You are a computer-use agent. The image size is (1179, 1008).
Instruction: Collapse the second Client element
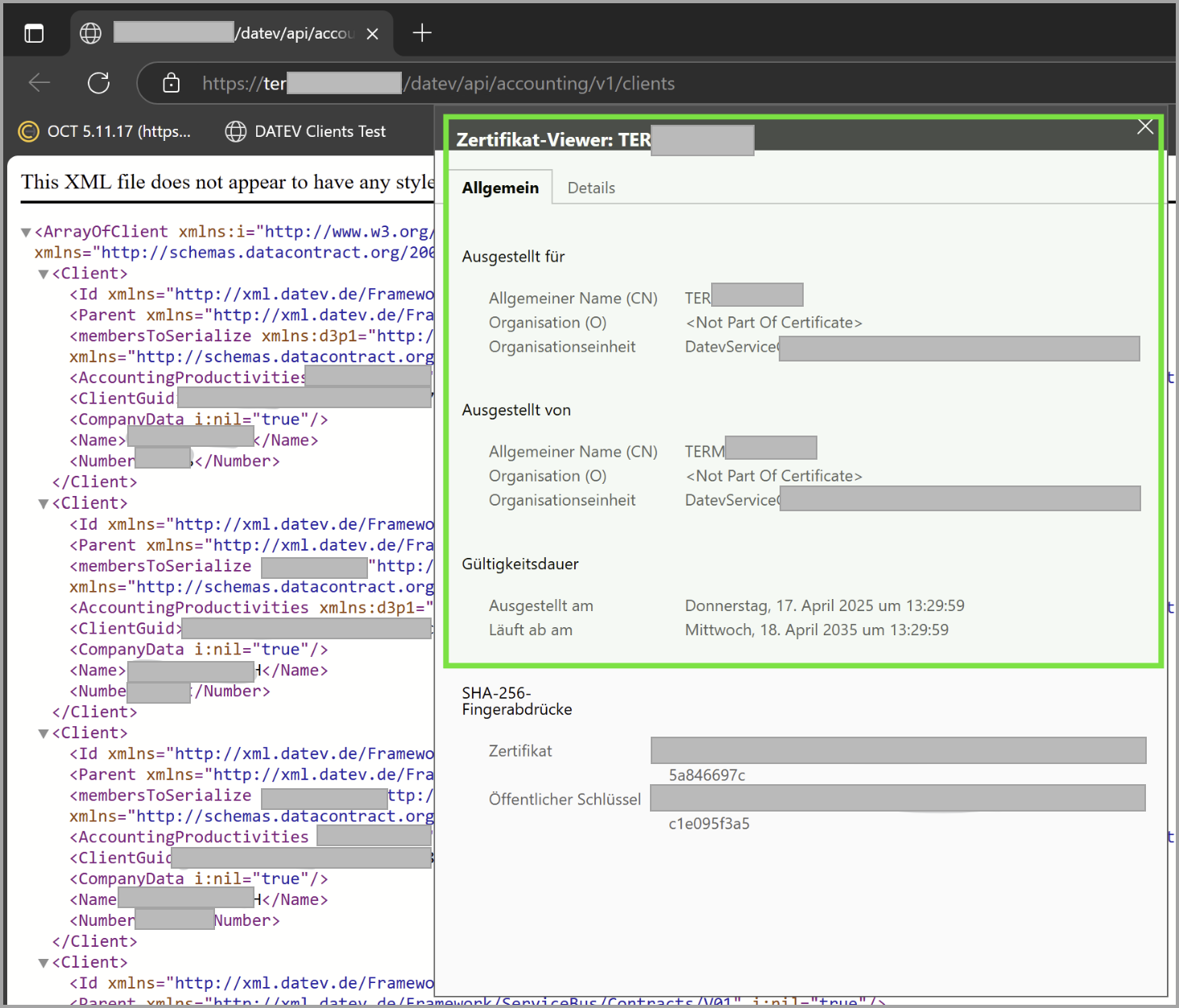[x=43, y=504]
